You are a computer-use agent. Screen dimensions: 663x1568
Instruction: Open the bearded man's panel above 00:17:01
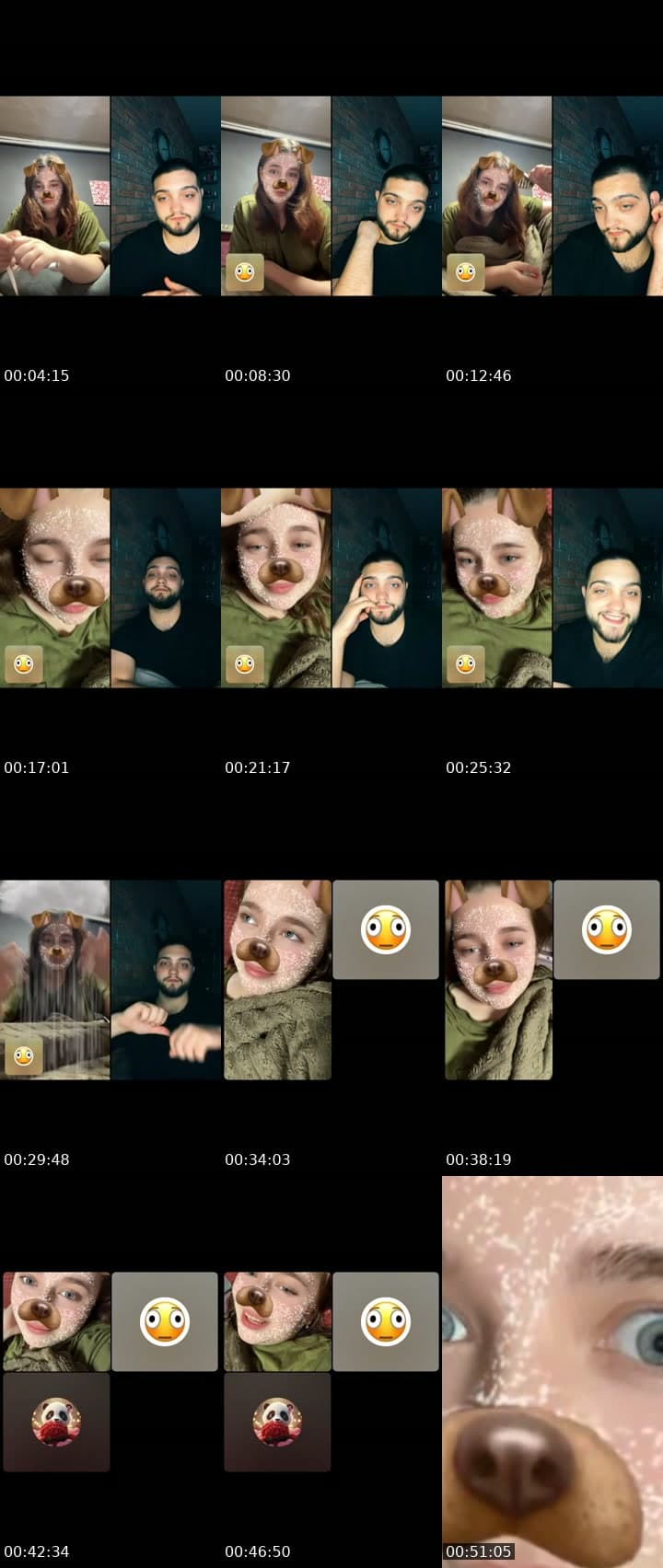tap(166, 588)
